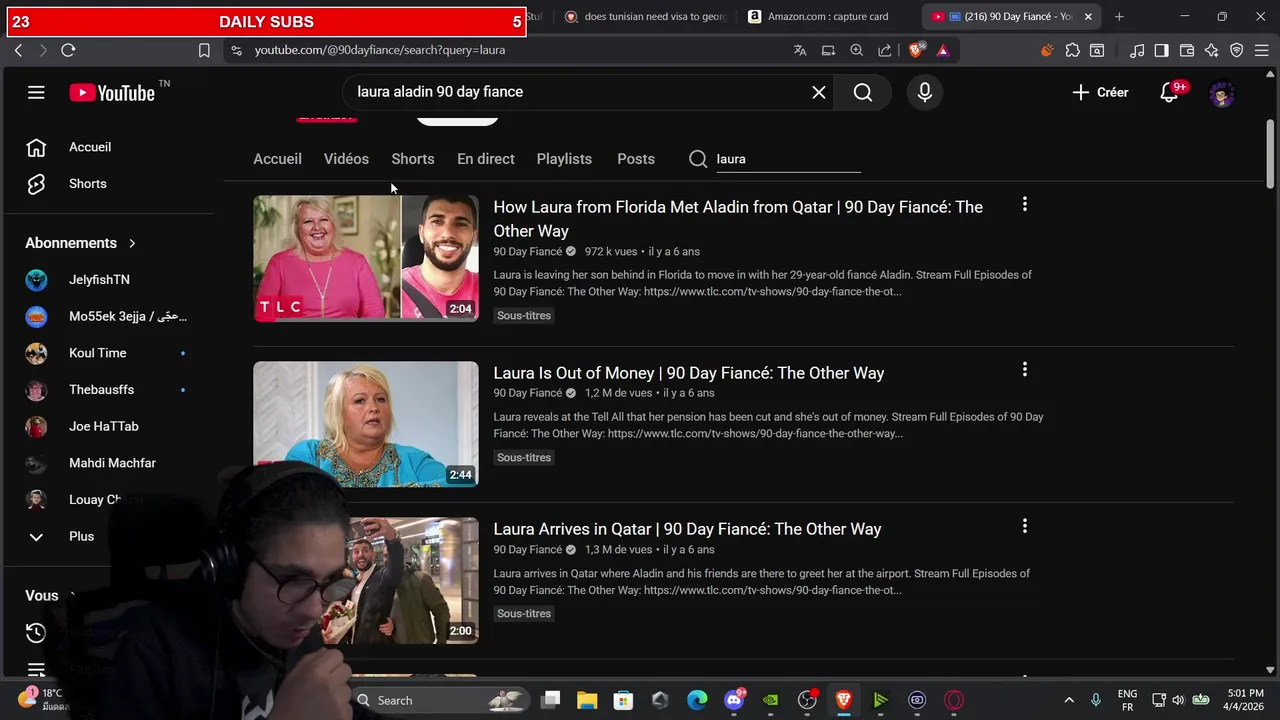Go to the YouTube home logo
Viewport: 1280px width, 720px height.
click(112, 93)
